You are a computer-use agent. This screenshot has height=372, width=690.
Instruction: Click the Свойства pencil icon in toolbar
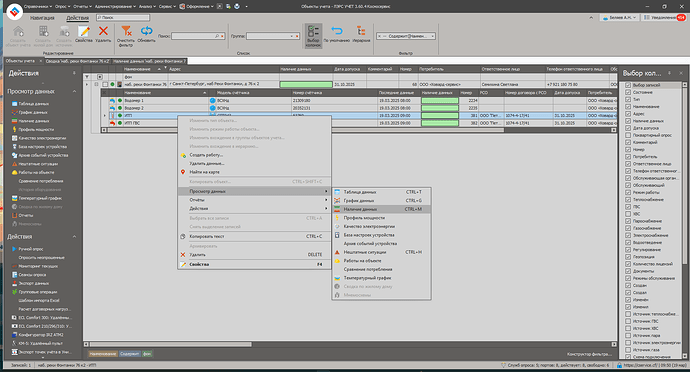click(84, 31)
